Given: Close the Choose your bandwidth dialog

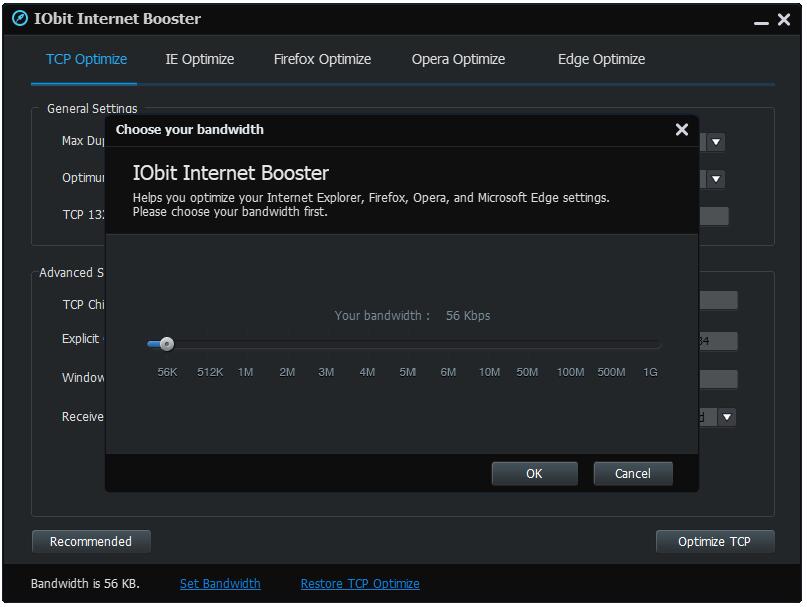Looking at the screenshot, I should (x=681, y=129).
